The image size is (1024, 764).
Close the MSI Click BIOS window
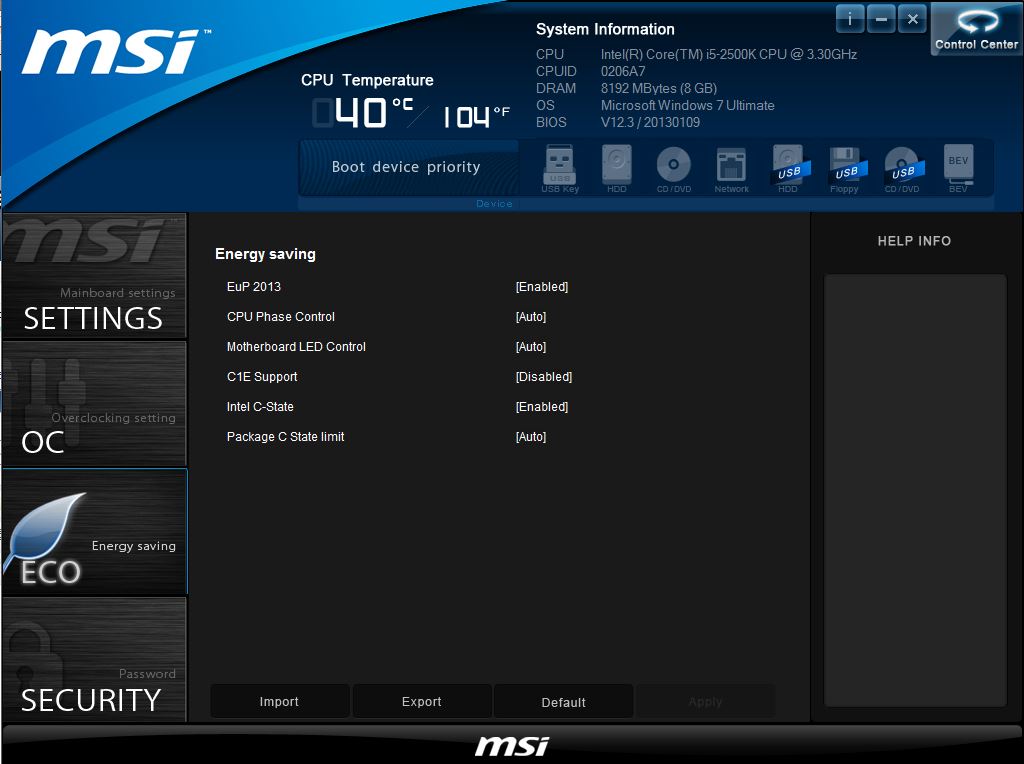[x=912, y=19]
